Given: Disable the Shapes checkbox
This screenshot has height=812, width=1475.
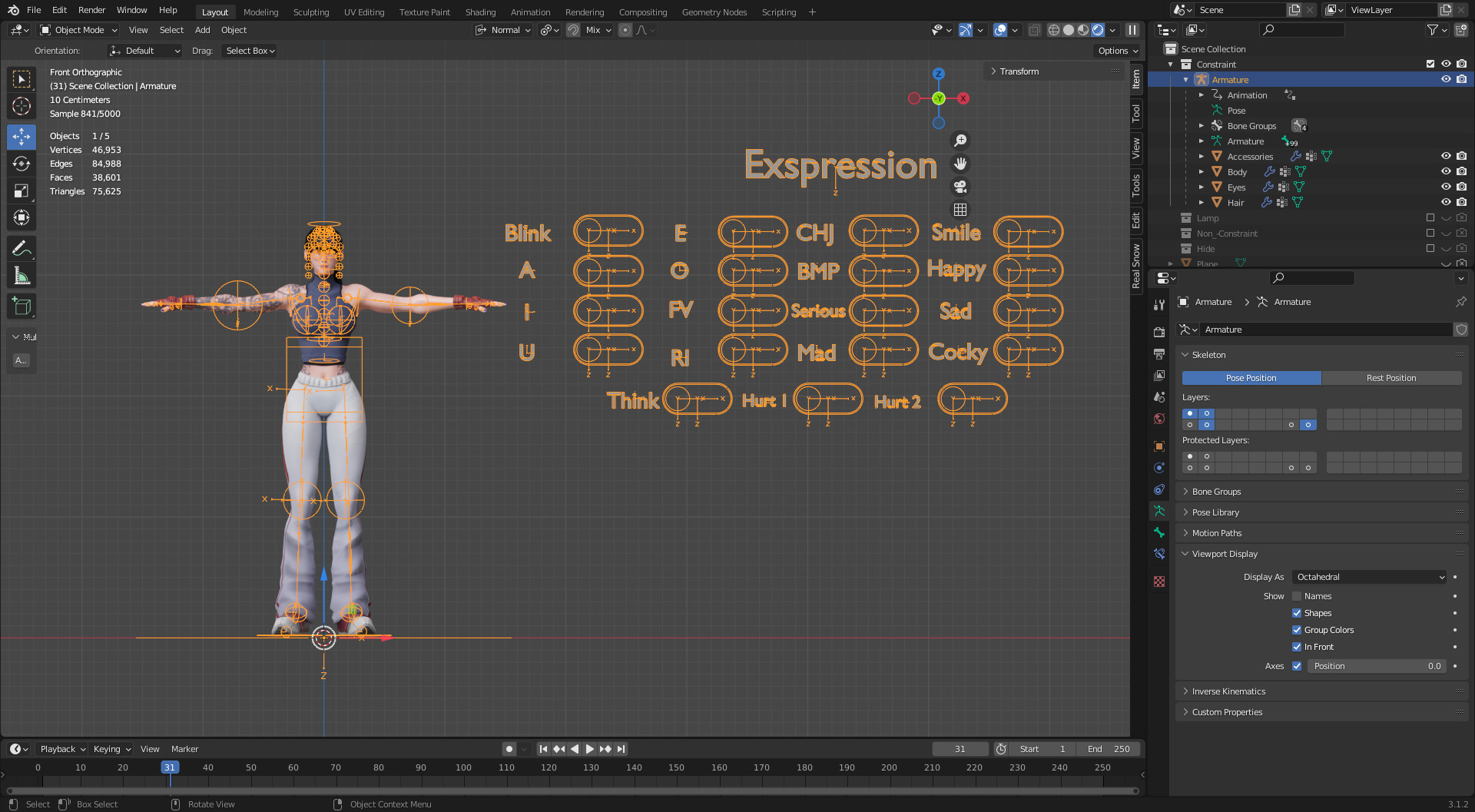Looking at the screenshot, I should click(x=1297, y=613).
